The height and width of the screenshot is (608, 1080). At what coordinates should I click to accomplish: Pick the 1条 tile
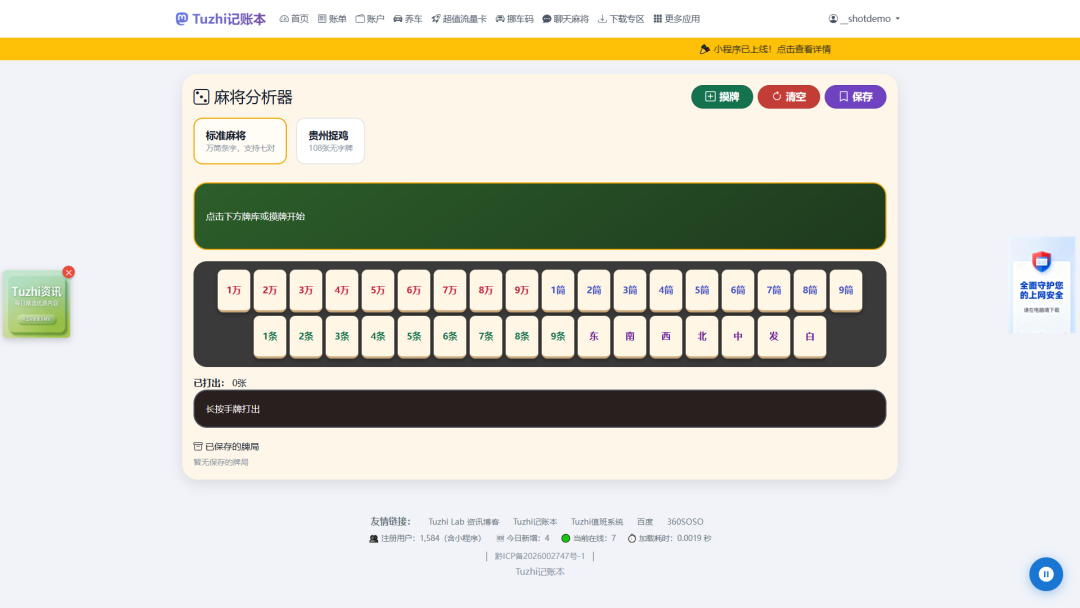270,337
